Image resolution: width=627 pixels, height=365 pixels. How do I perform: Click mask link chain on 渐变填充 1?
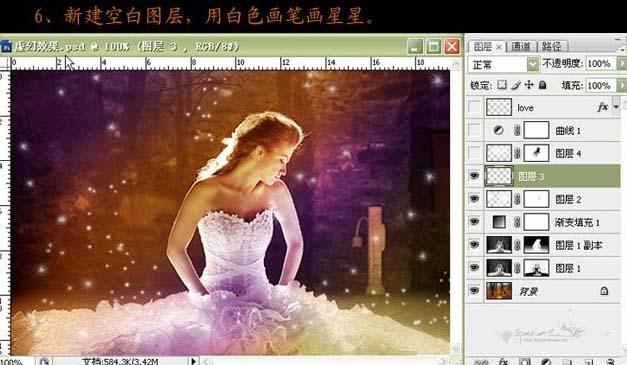[x=517, y=222]
